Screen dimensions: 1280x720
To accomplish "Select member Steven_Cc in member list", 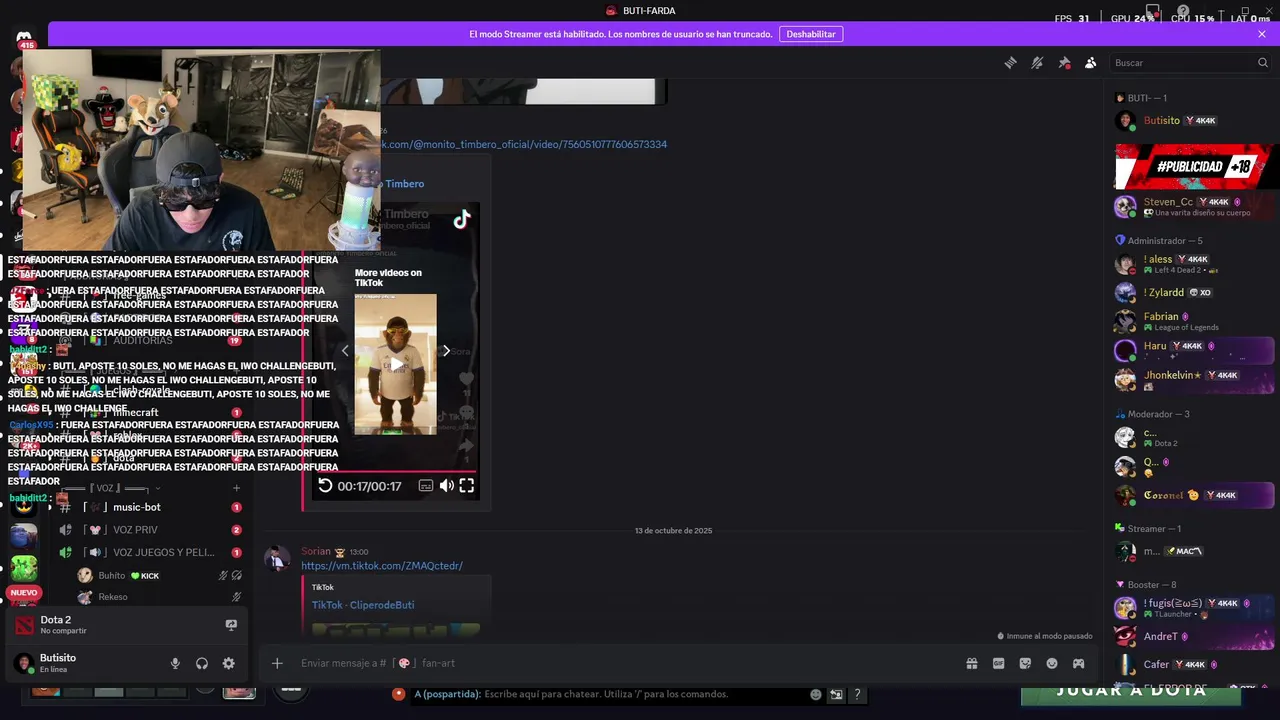I will (x=1193, y=207).
